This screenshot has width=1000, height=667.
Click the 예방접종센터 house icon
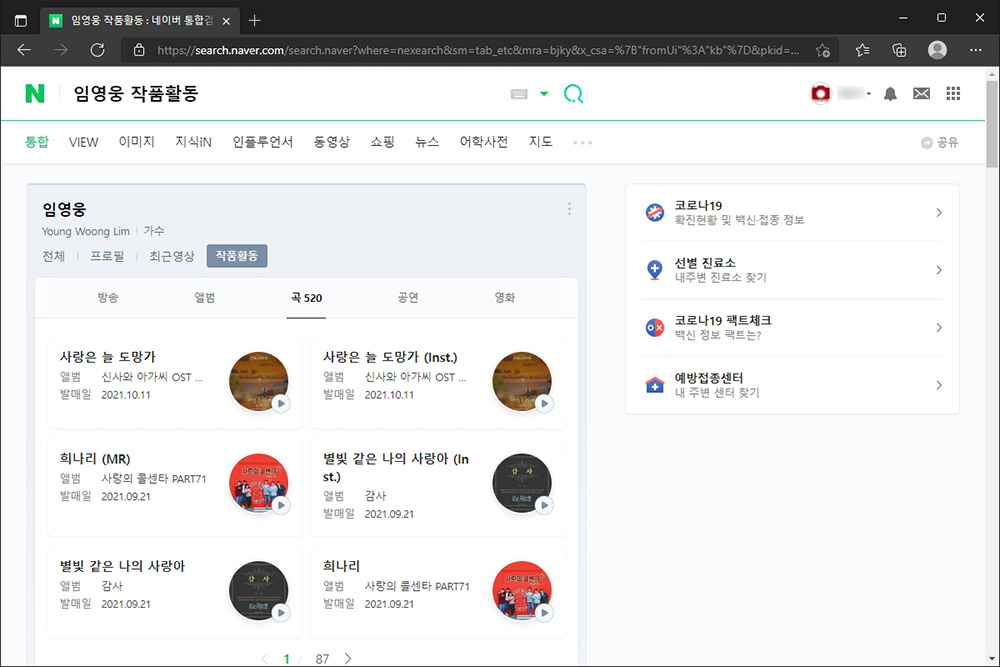click(655, 385)
